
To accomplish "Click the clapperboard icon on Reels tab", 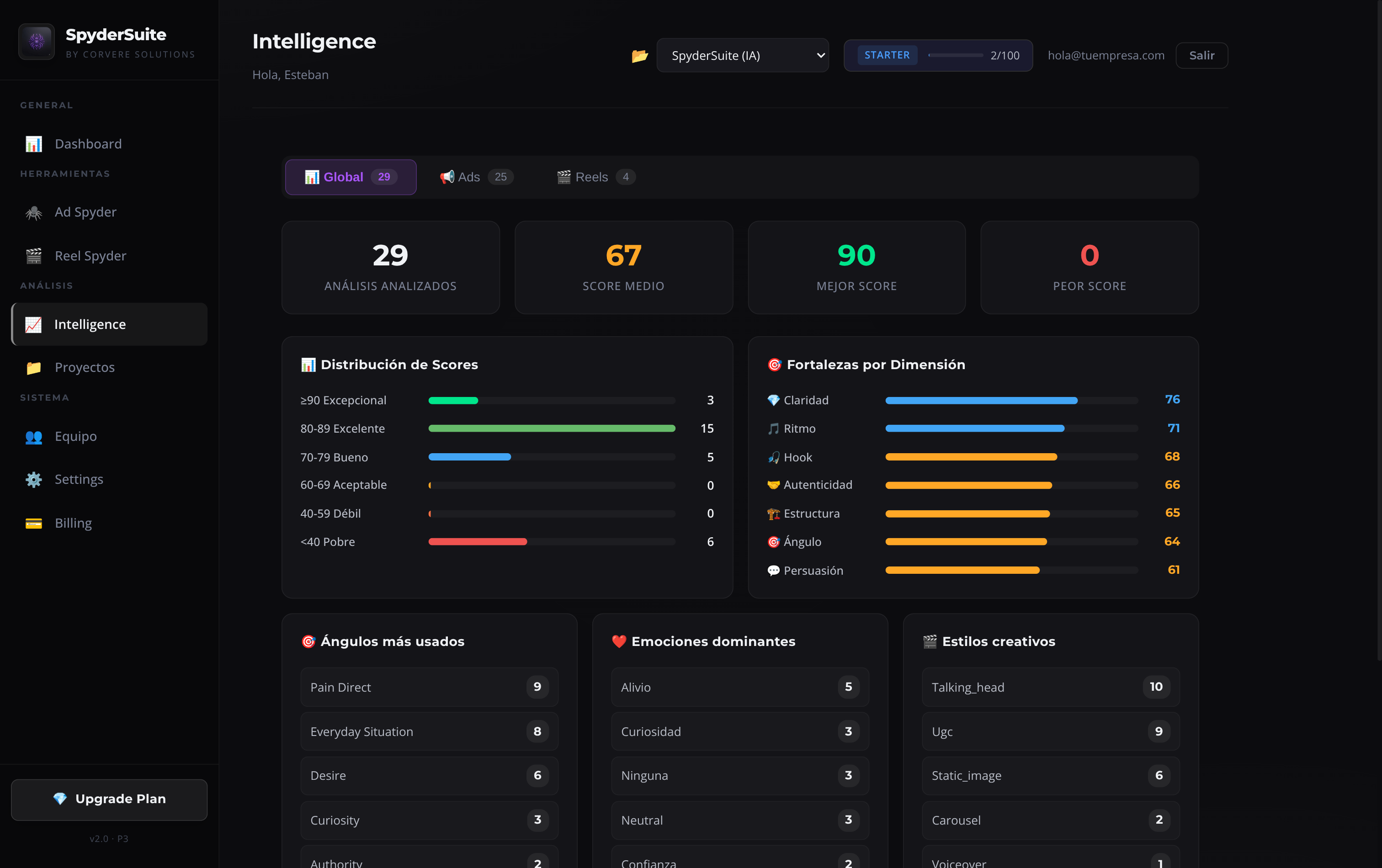I will click(x=564, y=177).
